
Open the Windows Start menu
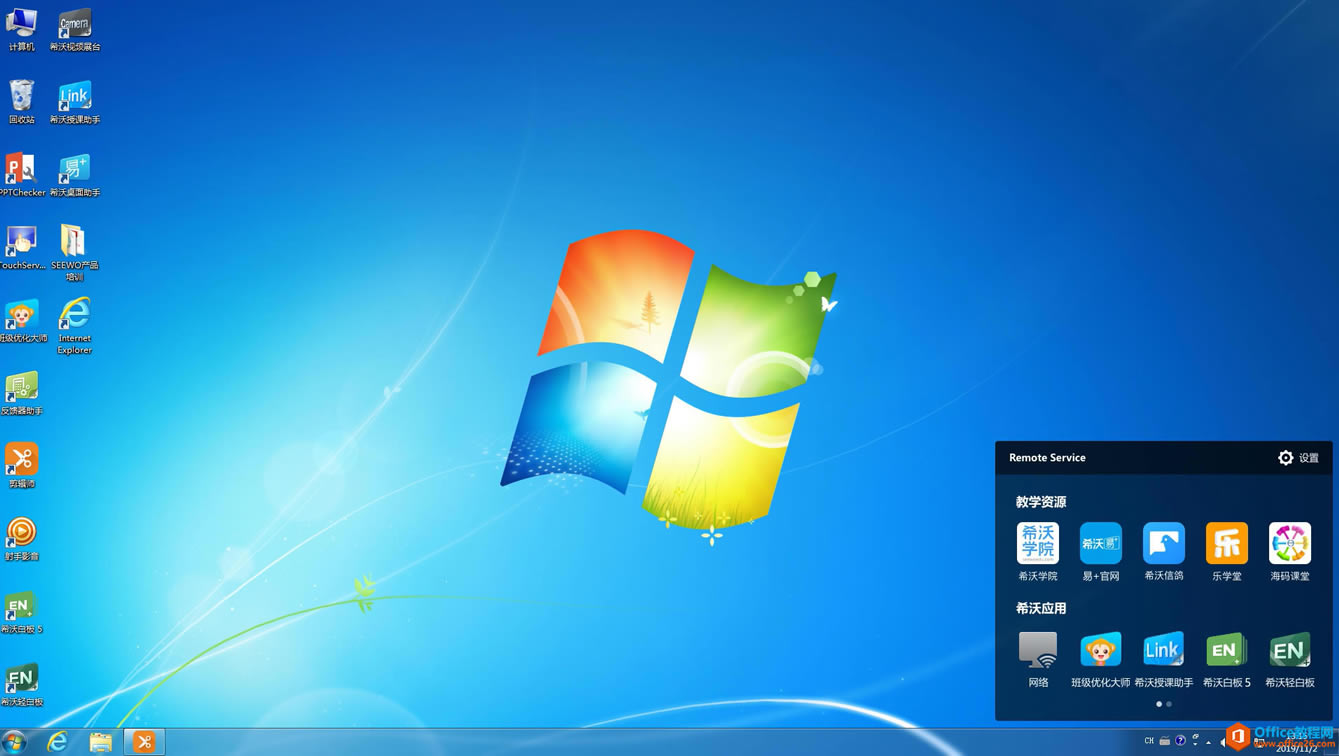pos(14,742)
